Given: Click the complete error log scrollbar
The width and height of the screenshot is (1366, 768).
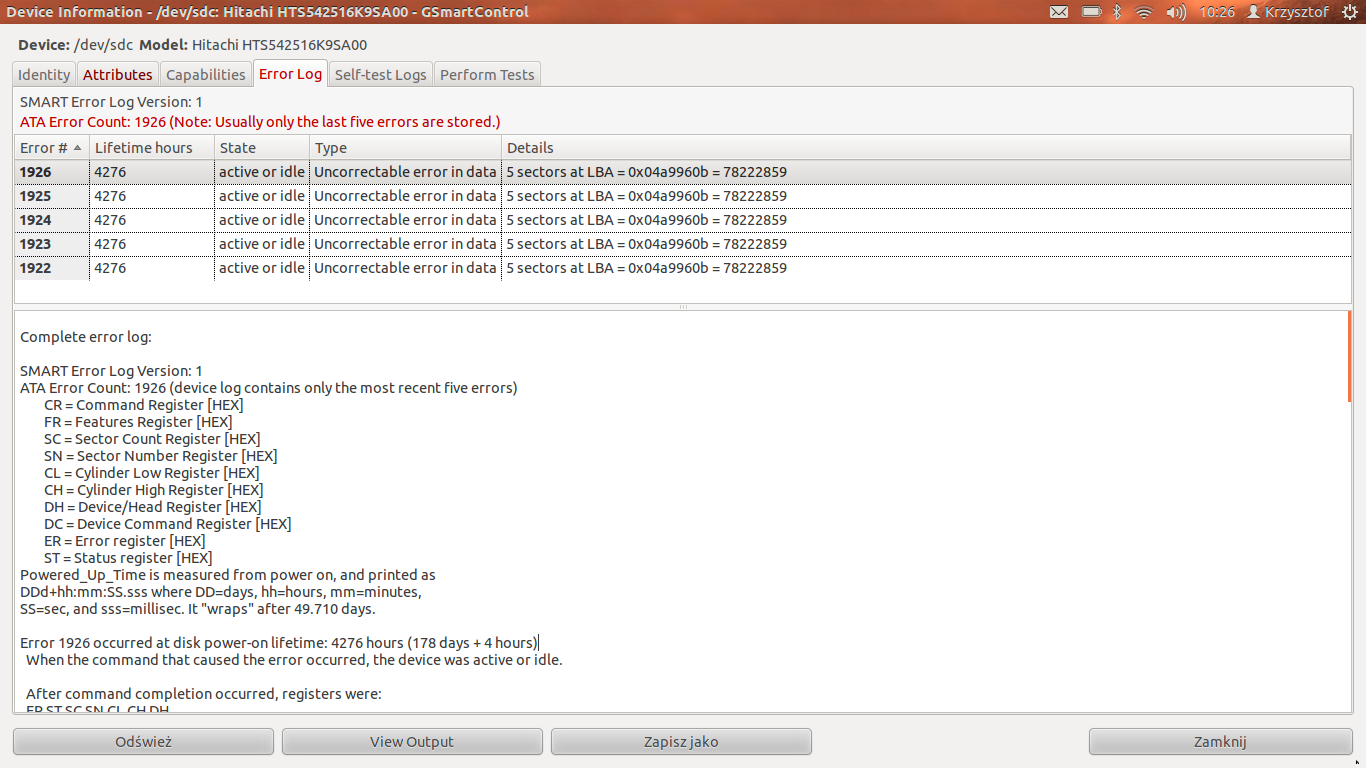Looking at the screenshot, I should tap(1349, 356).
